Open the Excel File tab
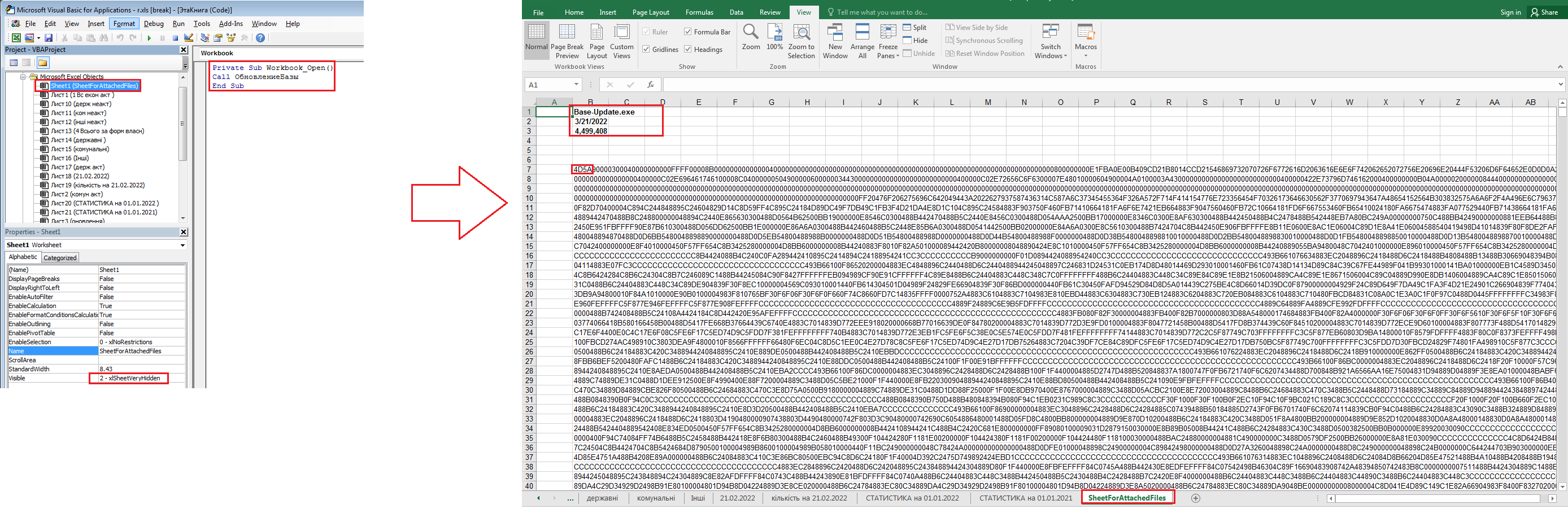 click(538, 12)
